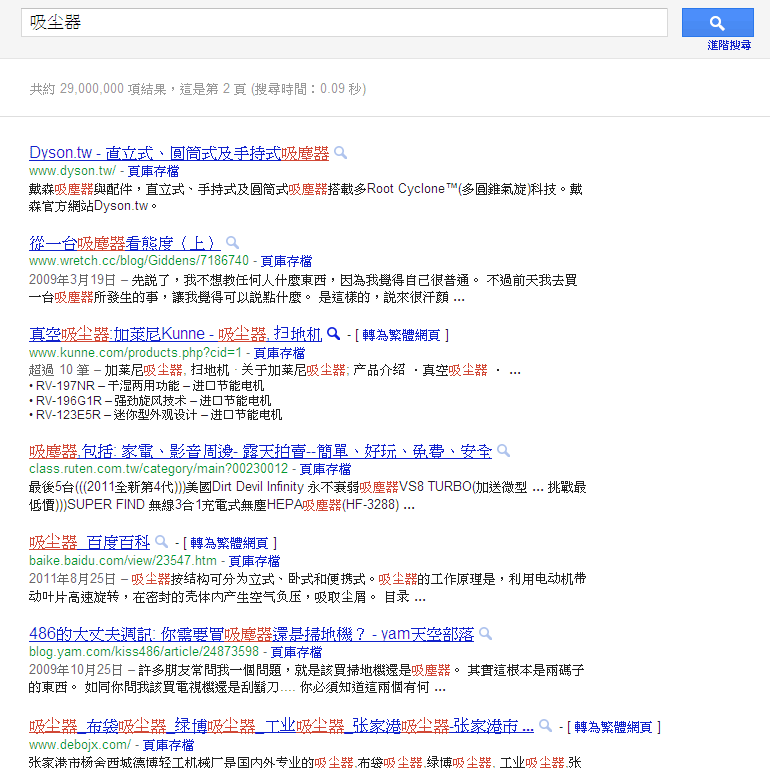Preview magnifier beside 百度百科 result
This screenshot has height=768, width=770.
click(161, 542)
